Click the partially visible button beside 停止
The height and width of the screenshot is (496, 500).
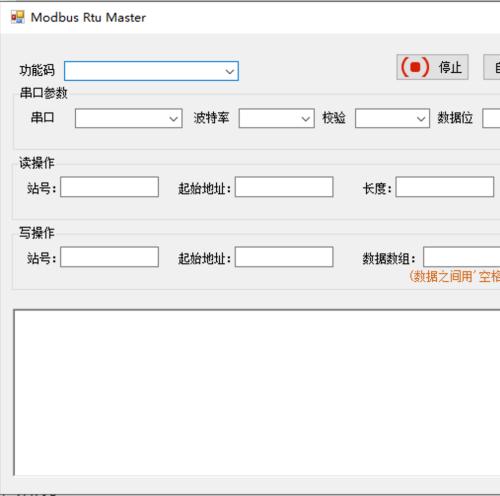[x=492, y=67]
